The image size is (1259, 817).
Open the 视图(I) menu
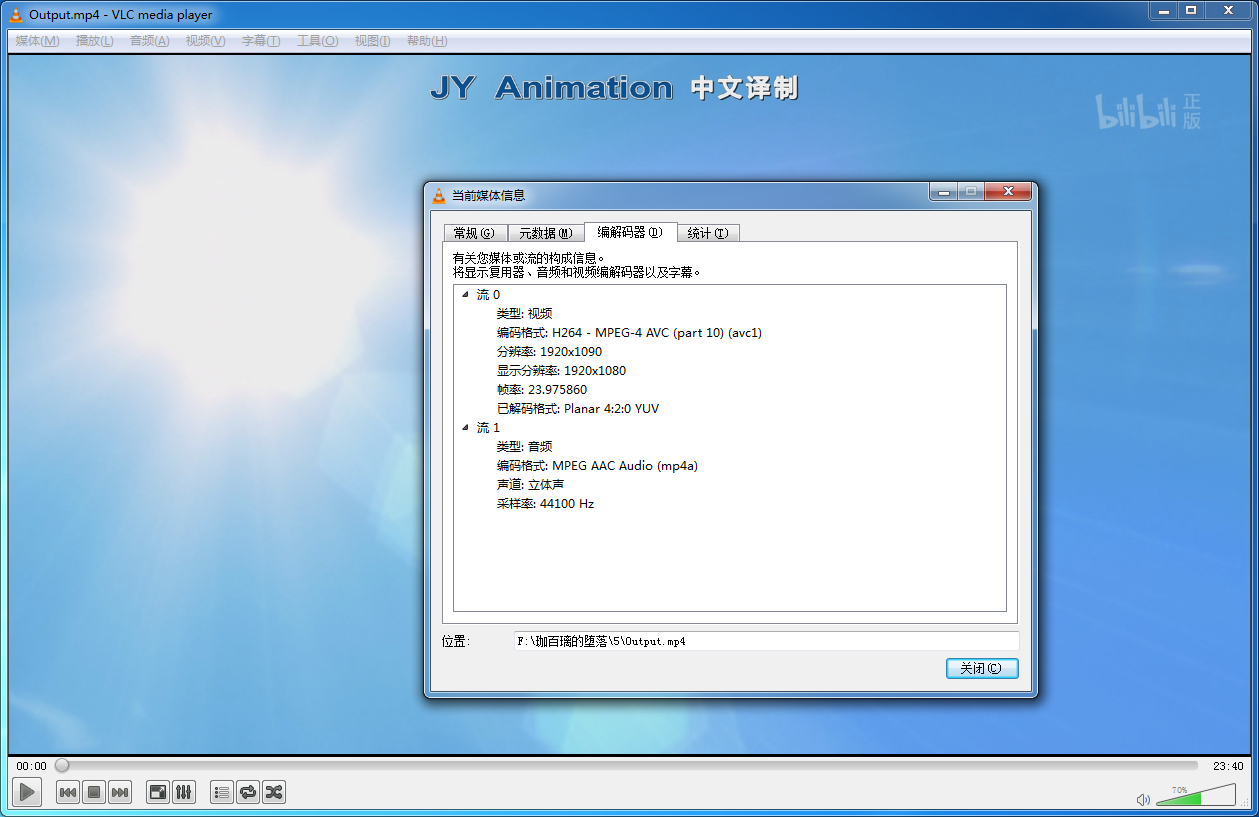[x=372, y=41]
